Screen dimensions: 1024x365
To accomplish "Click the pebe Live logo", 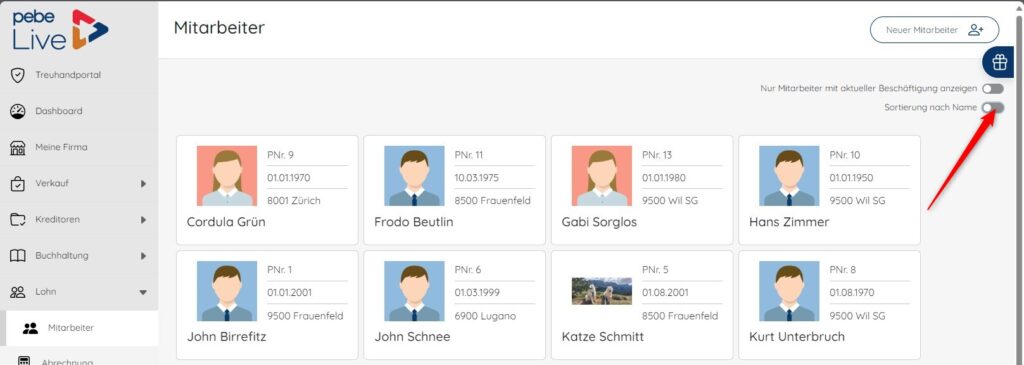I will pos(60,29).
